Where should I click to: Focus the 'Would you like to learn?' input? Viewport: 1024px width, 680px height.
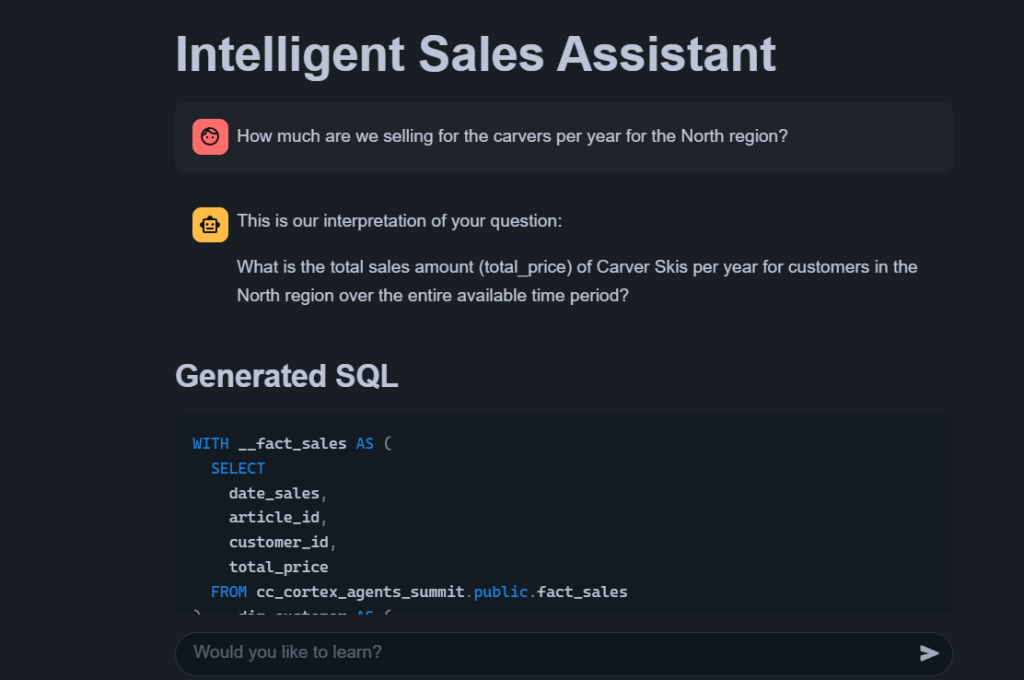click(540, 653)
